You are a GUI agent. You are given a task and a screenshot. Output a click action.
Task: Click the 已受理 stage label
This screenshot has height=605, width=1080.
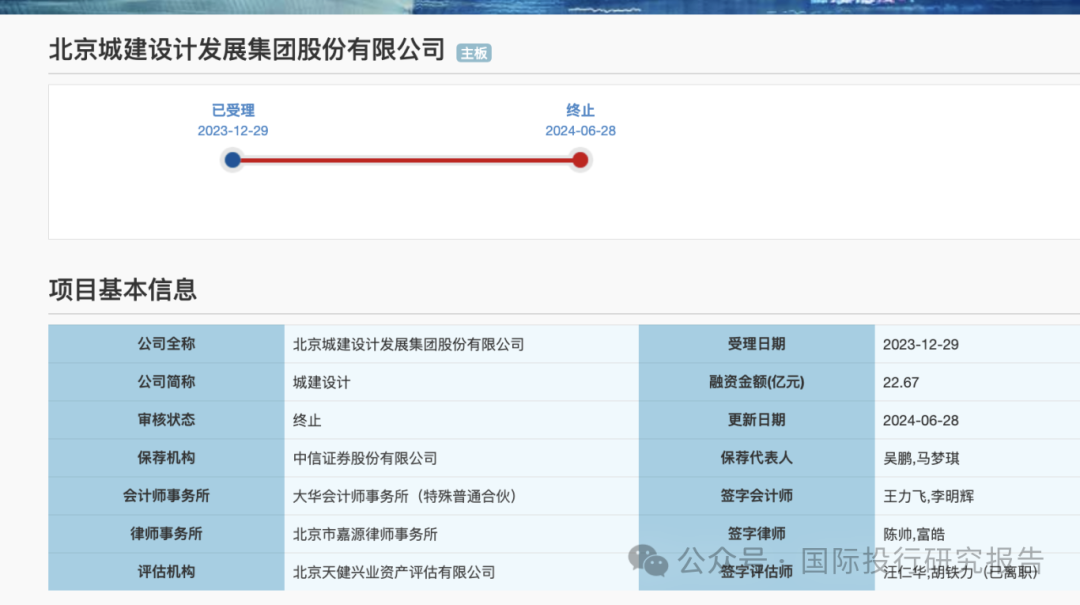tap(233, 110)
